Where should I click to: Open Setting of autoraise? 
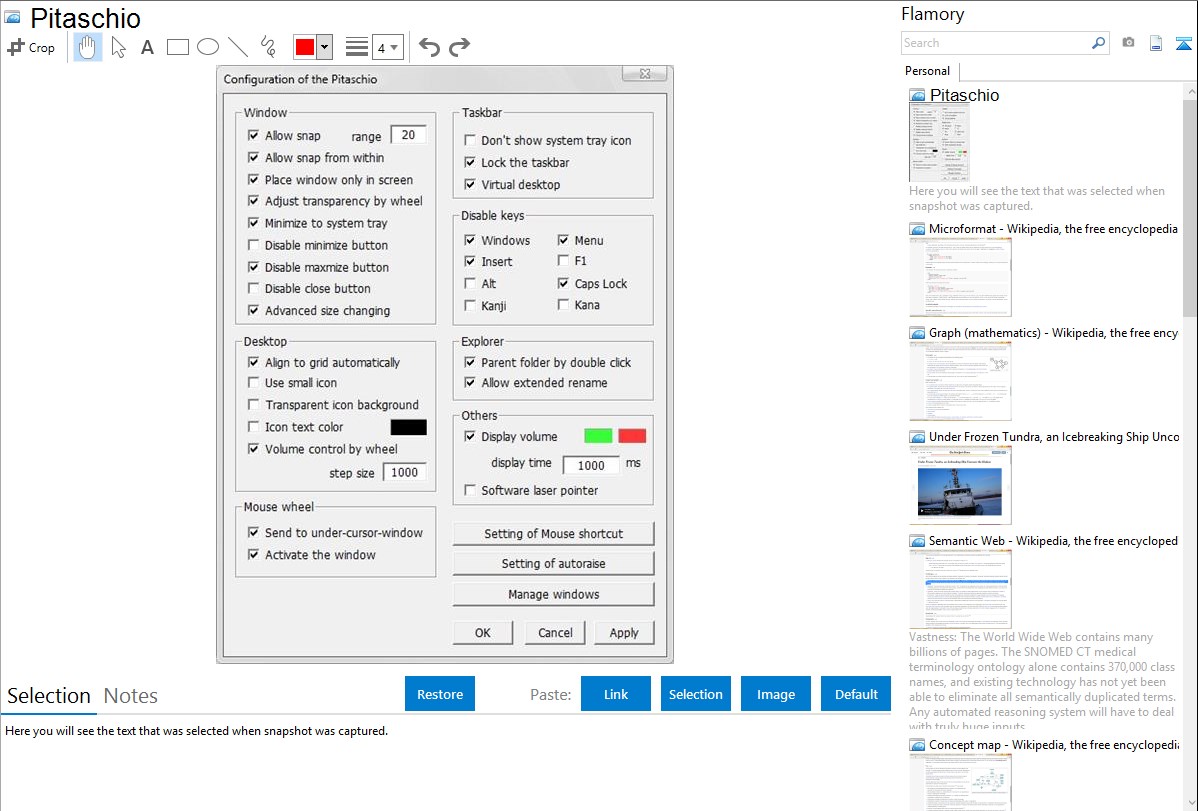553,564
